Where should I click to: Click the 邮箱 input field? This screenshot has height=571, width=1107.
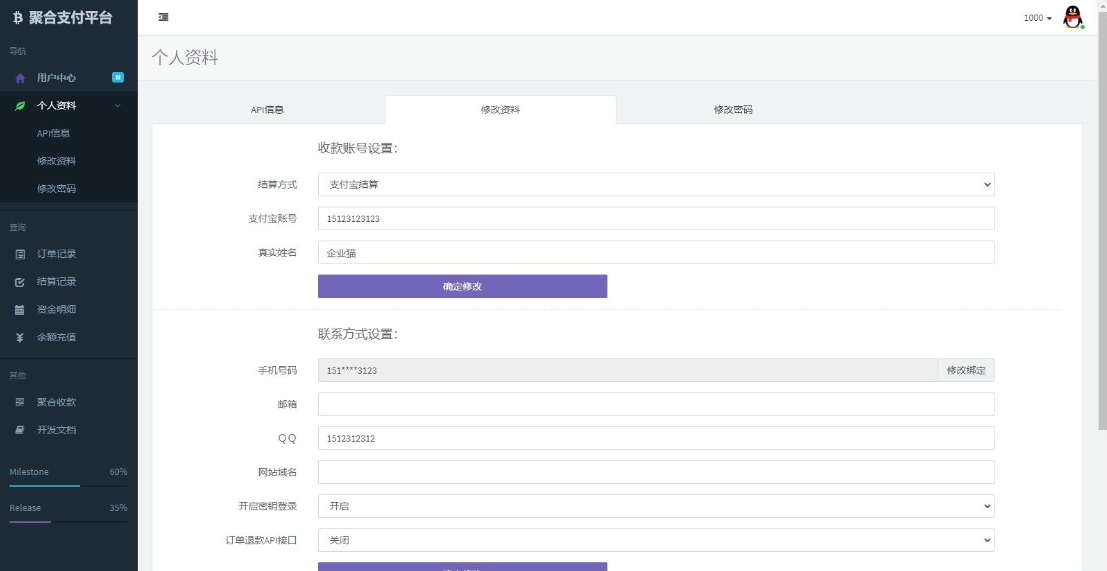tap(655, 404)
